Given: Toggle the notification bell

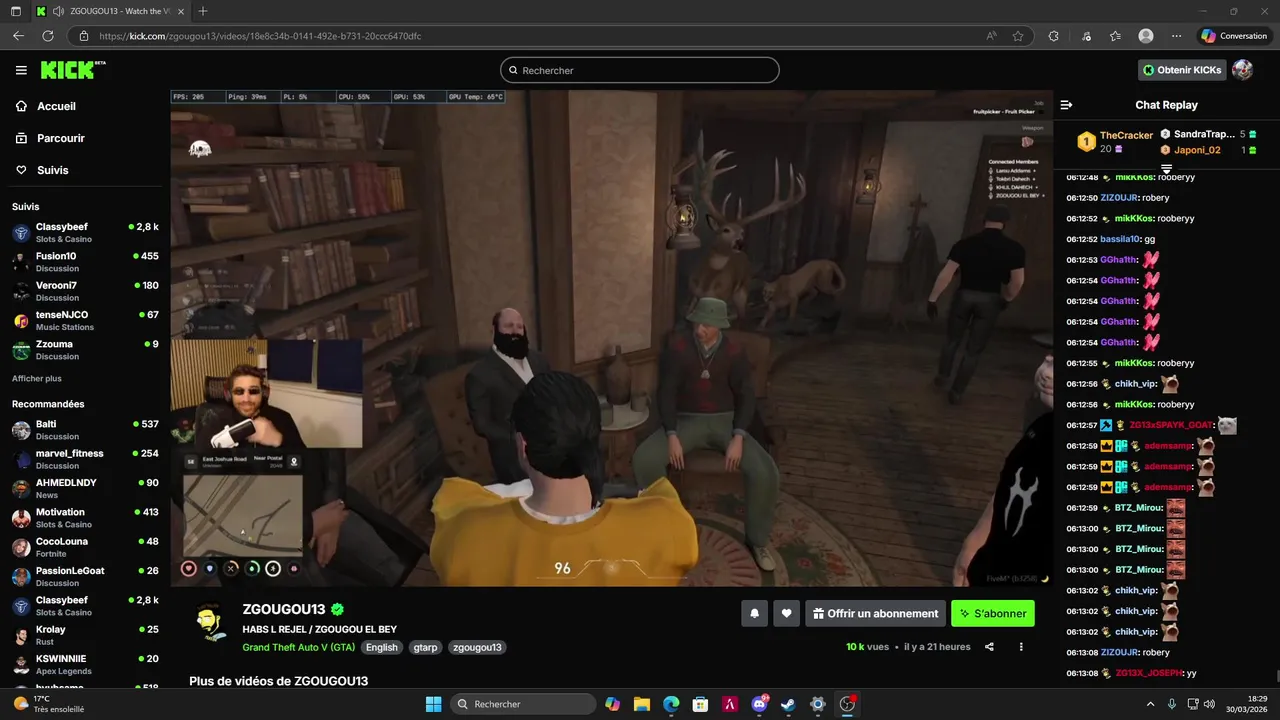Looking at the screenshot, I should pos(754,613).
